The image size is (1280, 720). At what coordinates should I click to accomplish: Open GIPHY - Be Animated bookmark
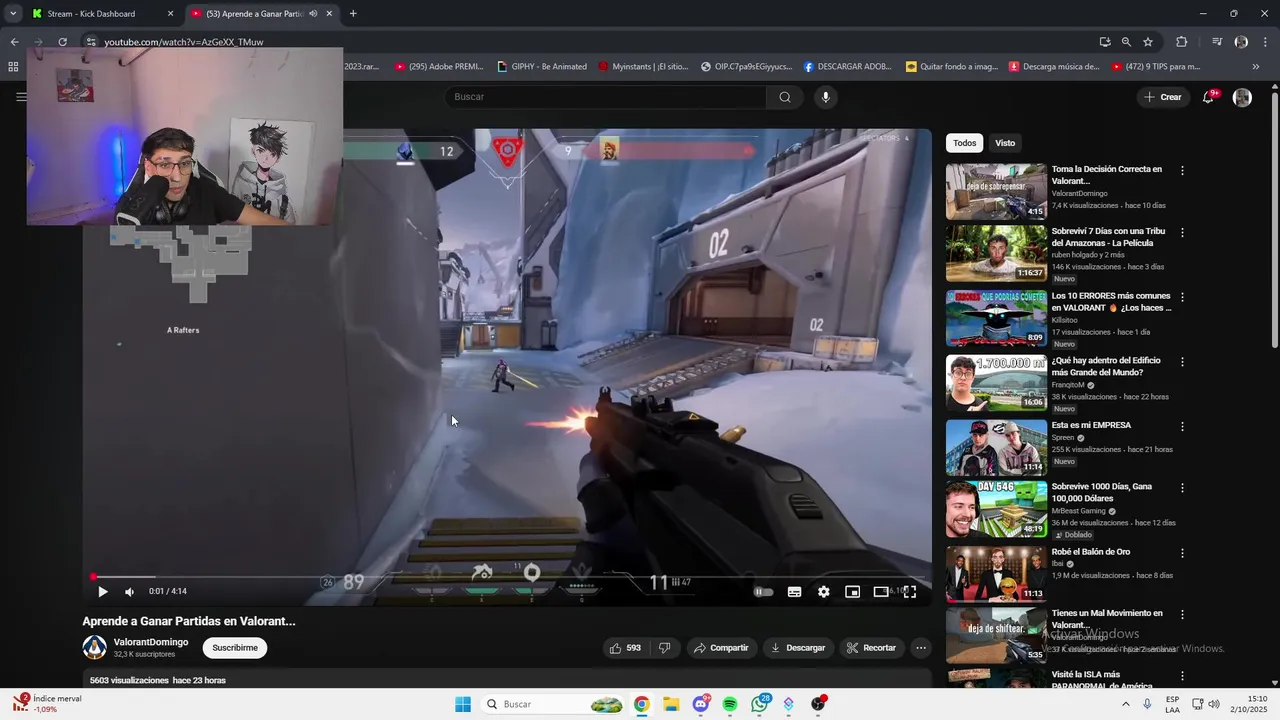(542, 67)
